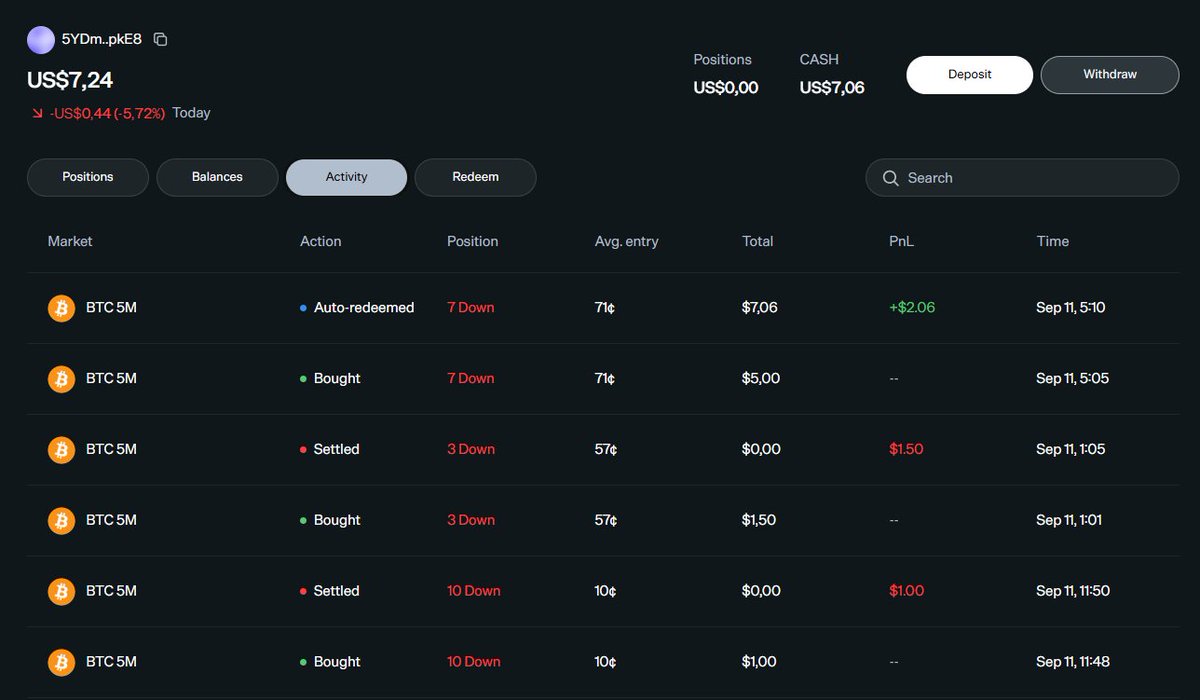The width and height of the screenshot is (1200, 700).
Task: Click Bitcoin icon in Sep 11, 1:01 row
Action: click(x=62, y=521)
